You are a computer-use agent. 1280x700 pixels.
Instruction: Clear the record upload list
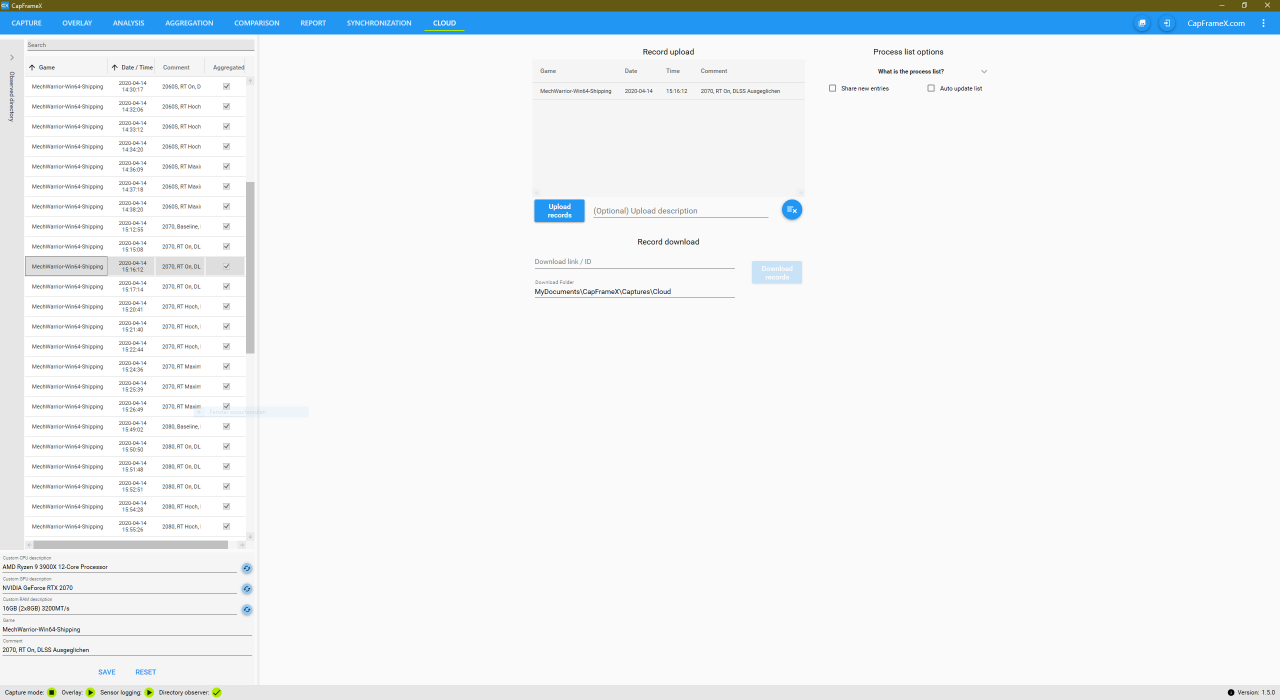[x=792, y=210]
